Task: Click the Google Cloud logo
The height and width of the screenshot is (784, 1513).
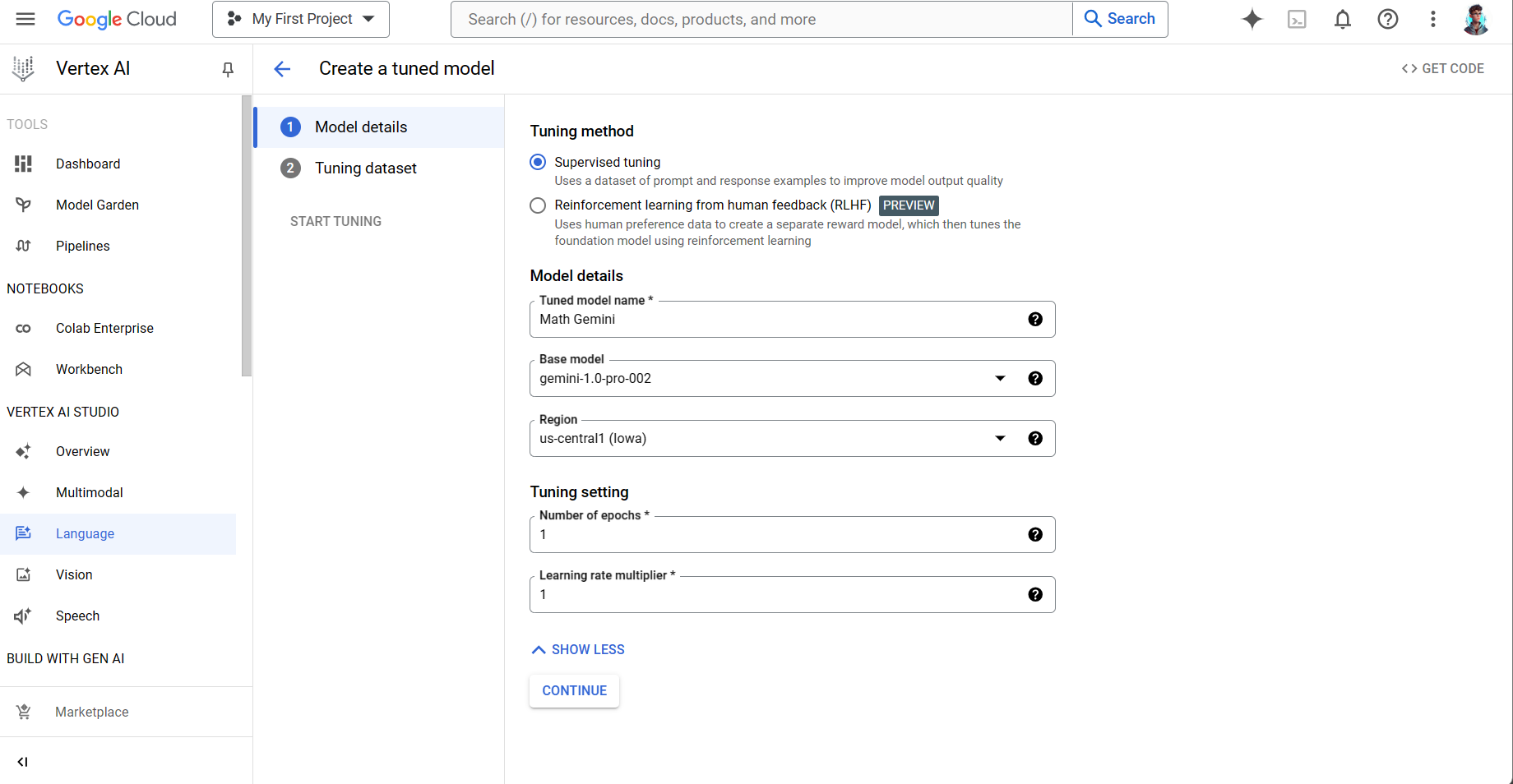Action: tap(117, 19)
